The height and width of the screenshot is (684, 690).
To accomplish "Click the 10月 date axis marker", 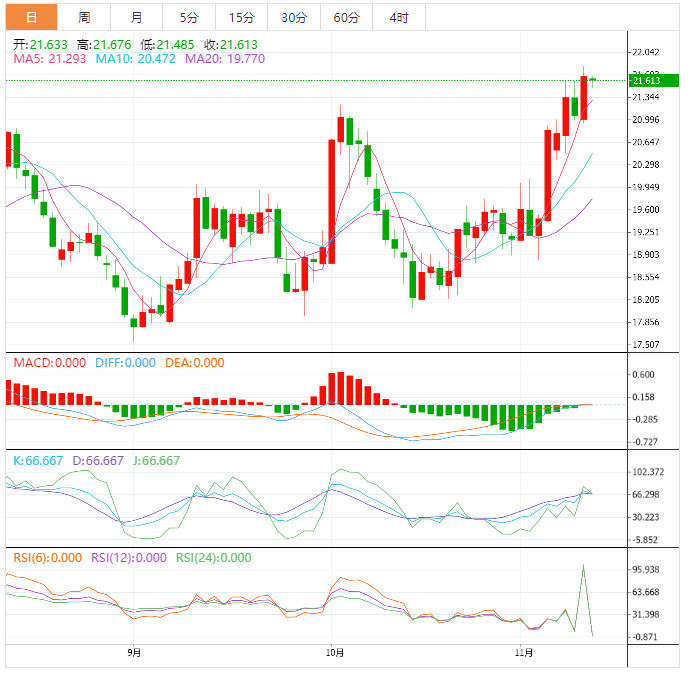I will 335,653.
